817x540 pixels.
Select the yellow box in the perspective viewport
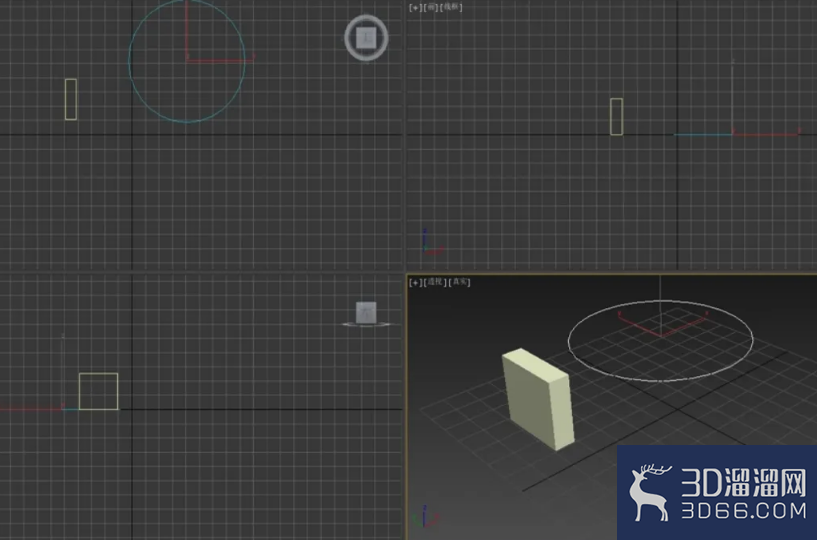(x=537, y=399)
